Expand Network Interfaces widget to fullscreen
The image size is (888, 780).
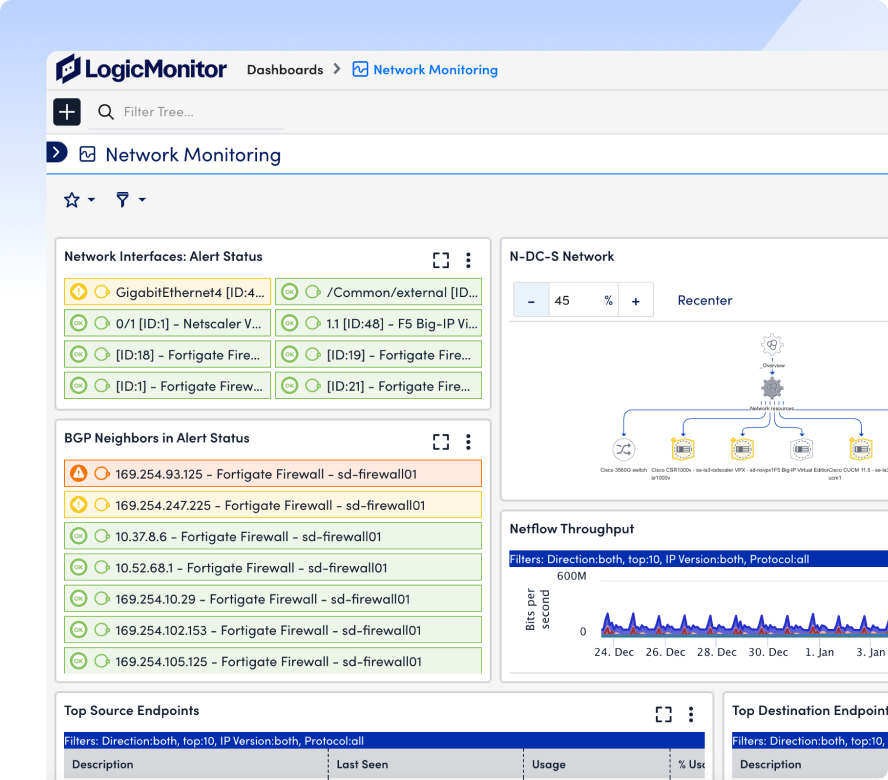[x=441, y=260]
